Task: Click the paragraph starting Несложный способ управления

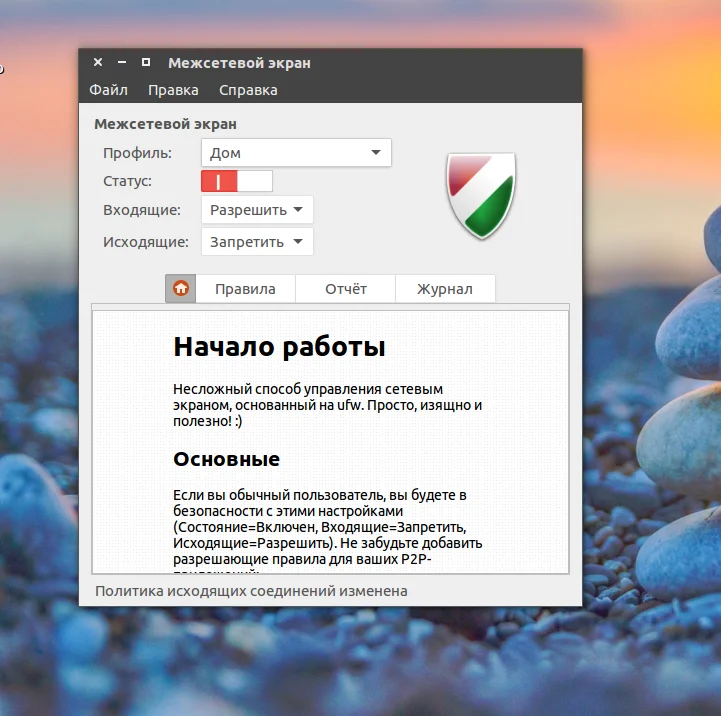Action: coord(327,405)
